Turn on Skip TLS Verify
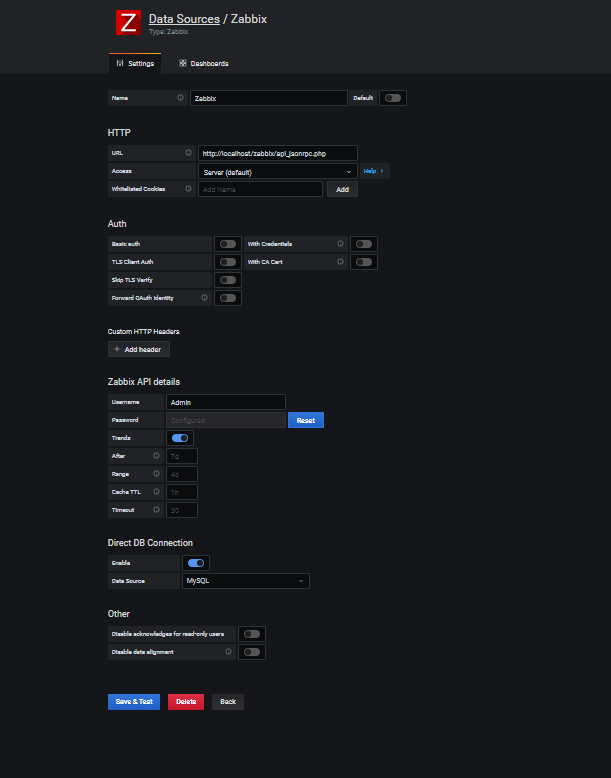The width and height of the screenshot is (611, 778). pyautogui.click(x=228, y=280)
